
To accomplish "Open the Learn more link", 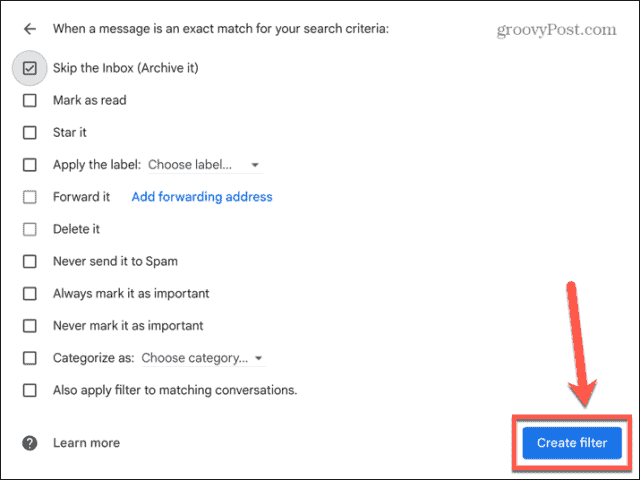I will point(87,443).
